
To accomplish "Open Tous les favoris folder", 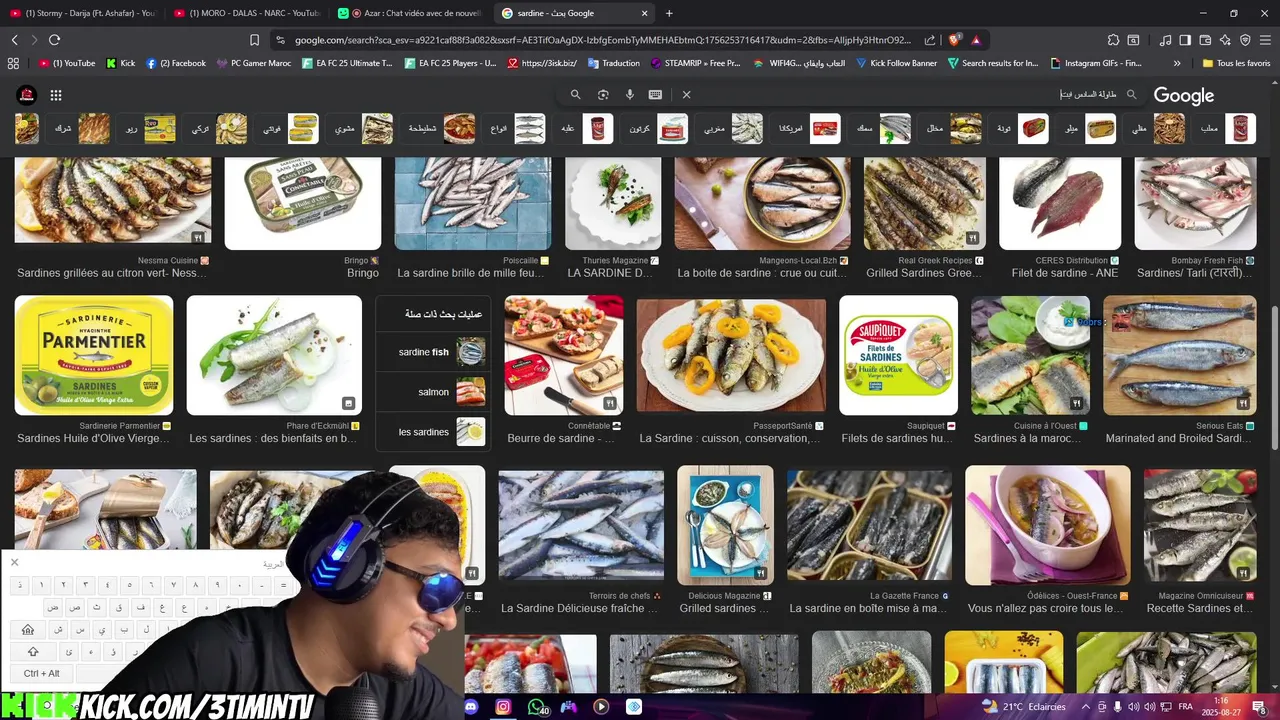I will tap(1236, 63).
